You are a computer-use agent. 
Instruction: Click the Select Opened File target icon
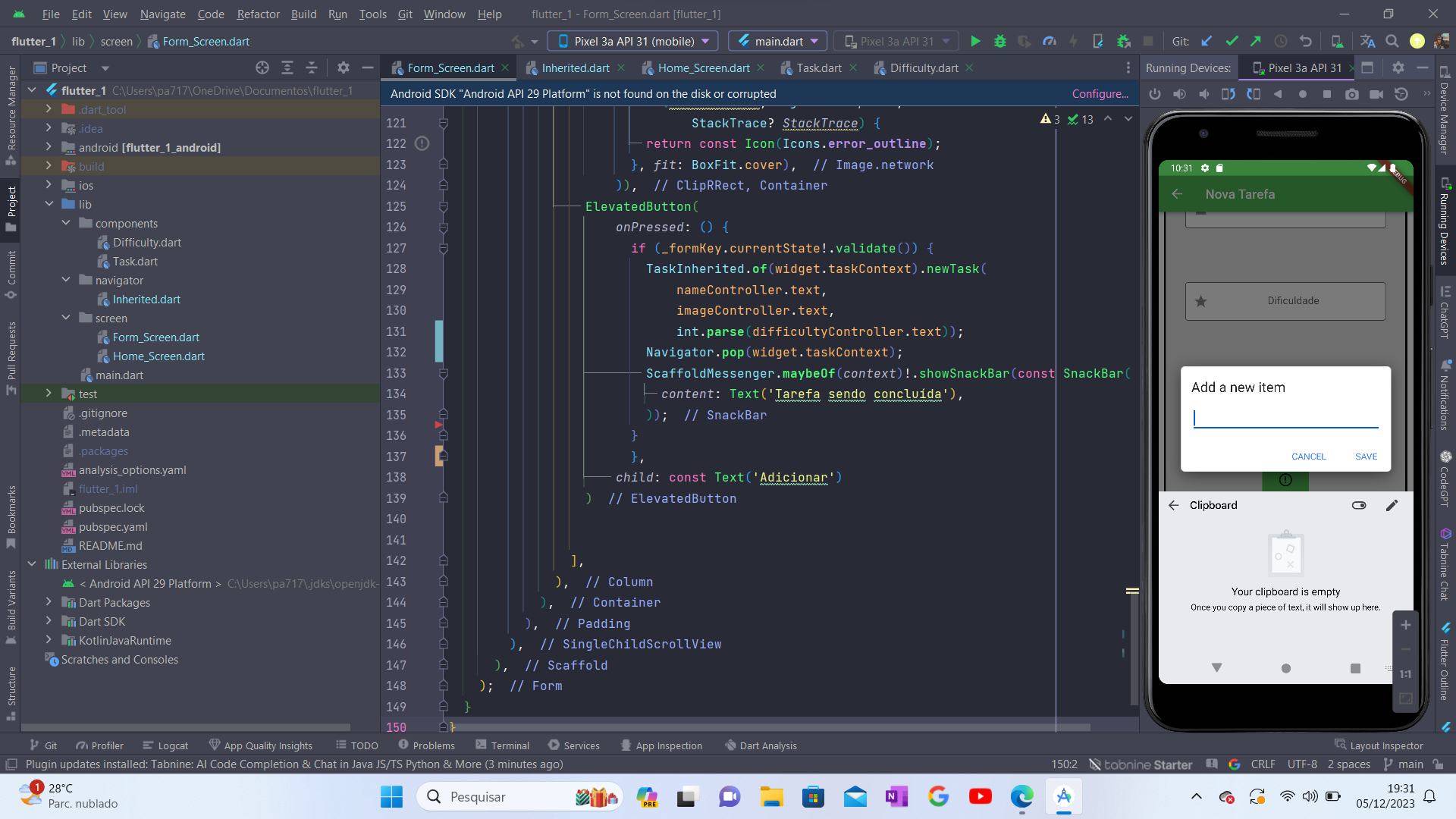(x=262, y=68)
